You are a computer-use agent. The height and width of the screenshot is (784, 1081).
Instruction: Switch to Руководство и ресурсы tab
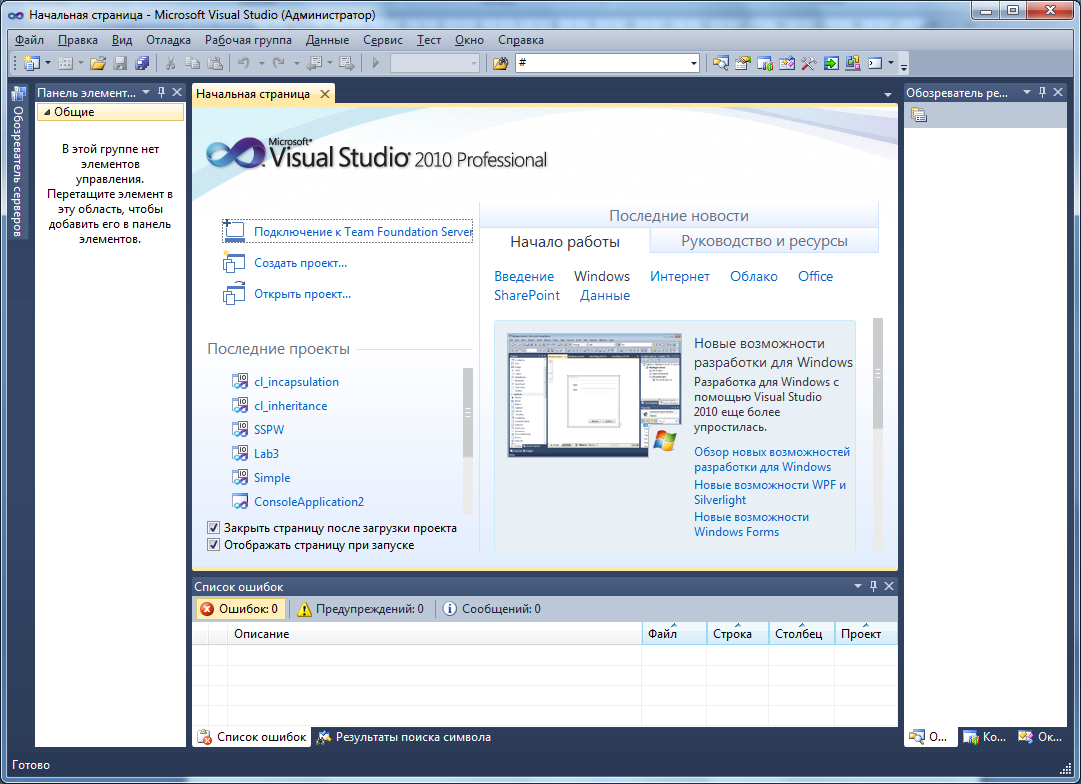click(x=764, y=241)
